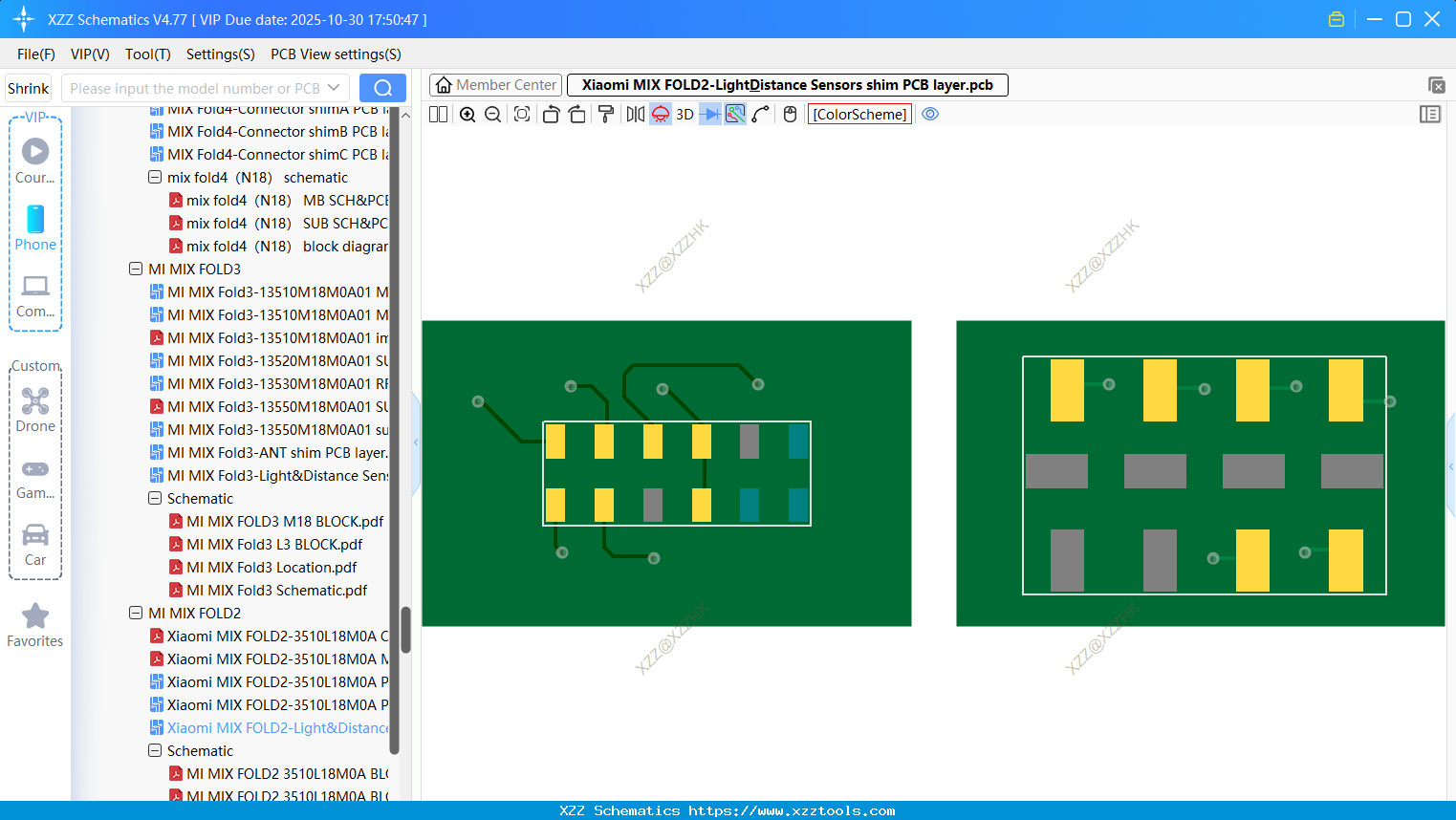This screenshot has width=1456, height=820.
Task: Open the [ColorScheme] button
Action: tap(859, 115)
